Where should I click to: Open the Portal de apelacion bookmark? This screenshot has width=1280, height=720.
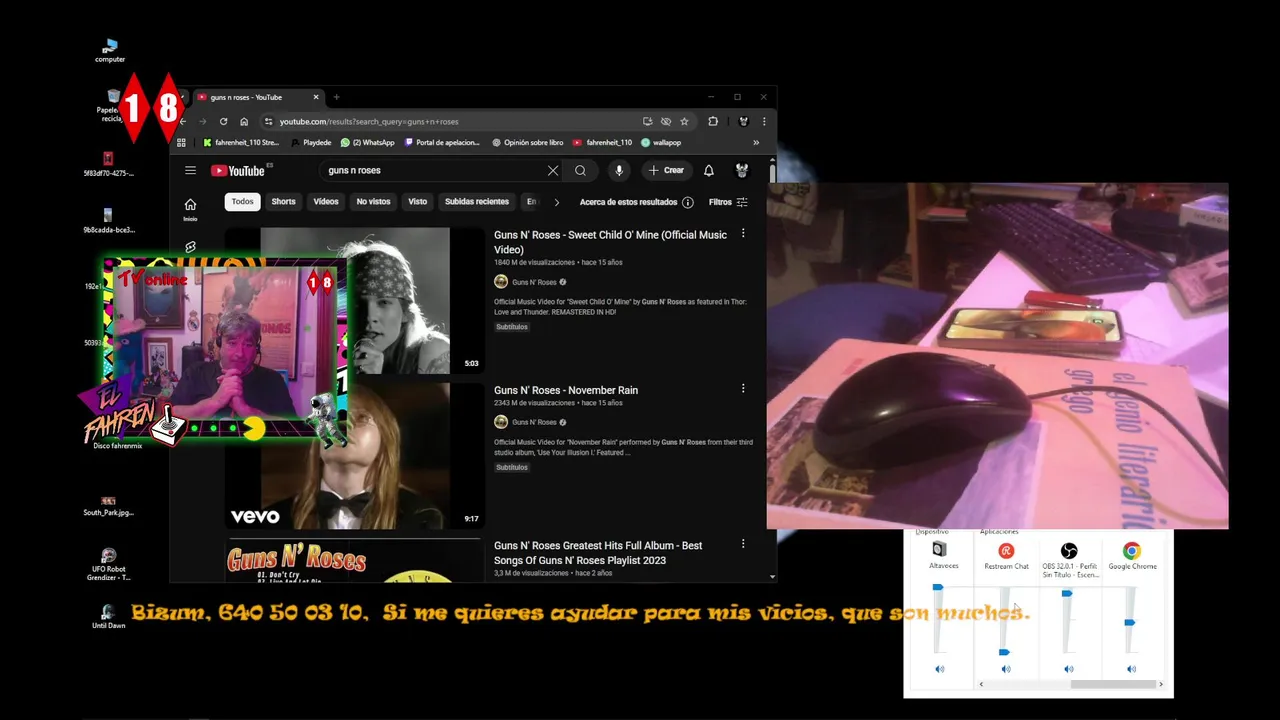[442, 142]
